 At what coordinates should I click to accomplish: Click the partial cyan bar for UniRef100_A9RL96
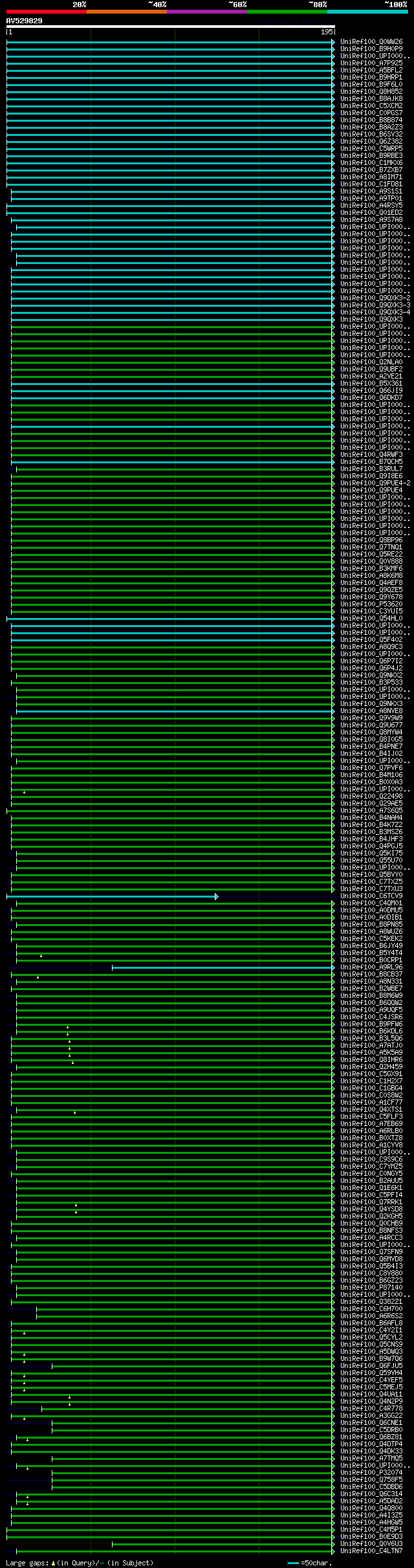click(x=223, y=967)
